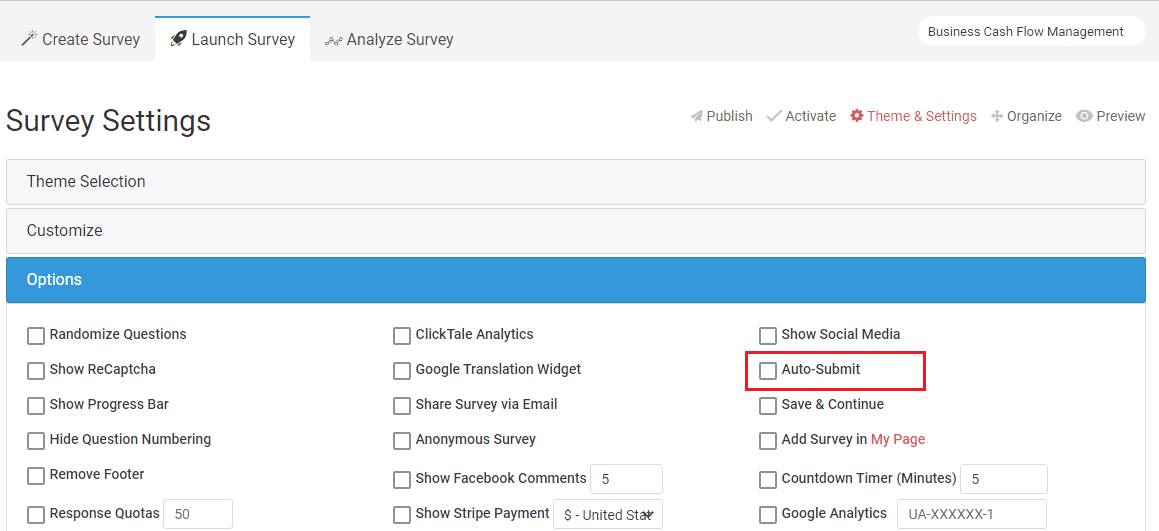Click the magic wand Create Survey icon
This screenshot has height=531, width=1159.
(x=30, y=39)
